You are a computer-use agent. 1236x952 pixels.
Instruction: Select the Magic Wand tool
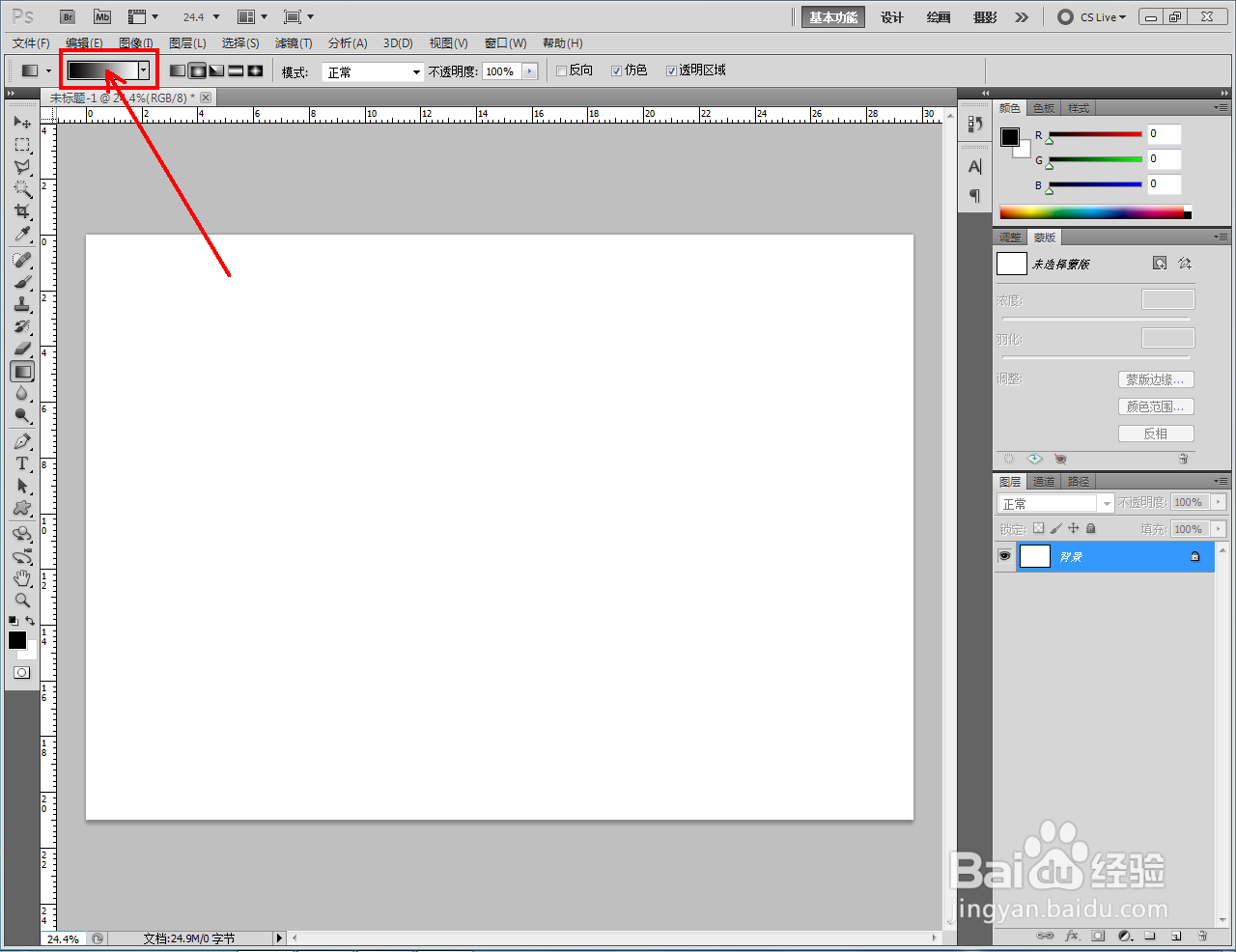click(x=22, y=189)
